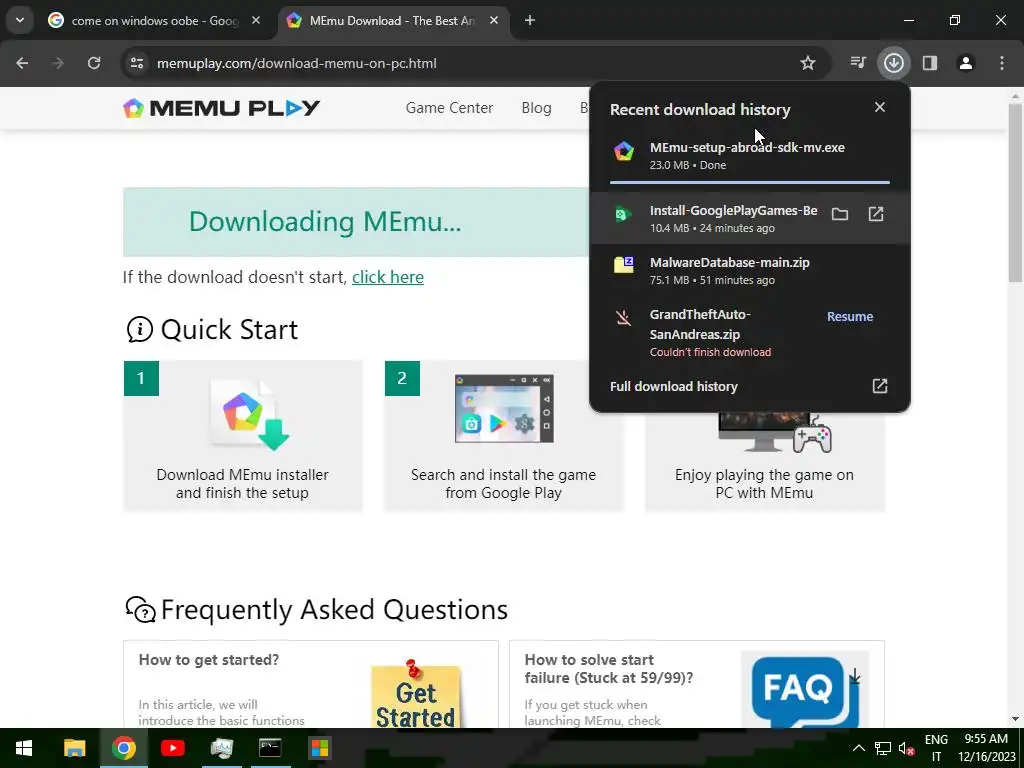Click the FAQ speech bubble image

805,690
